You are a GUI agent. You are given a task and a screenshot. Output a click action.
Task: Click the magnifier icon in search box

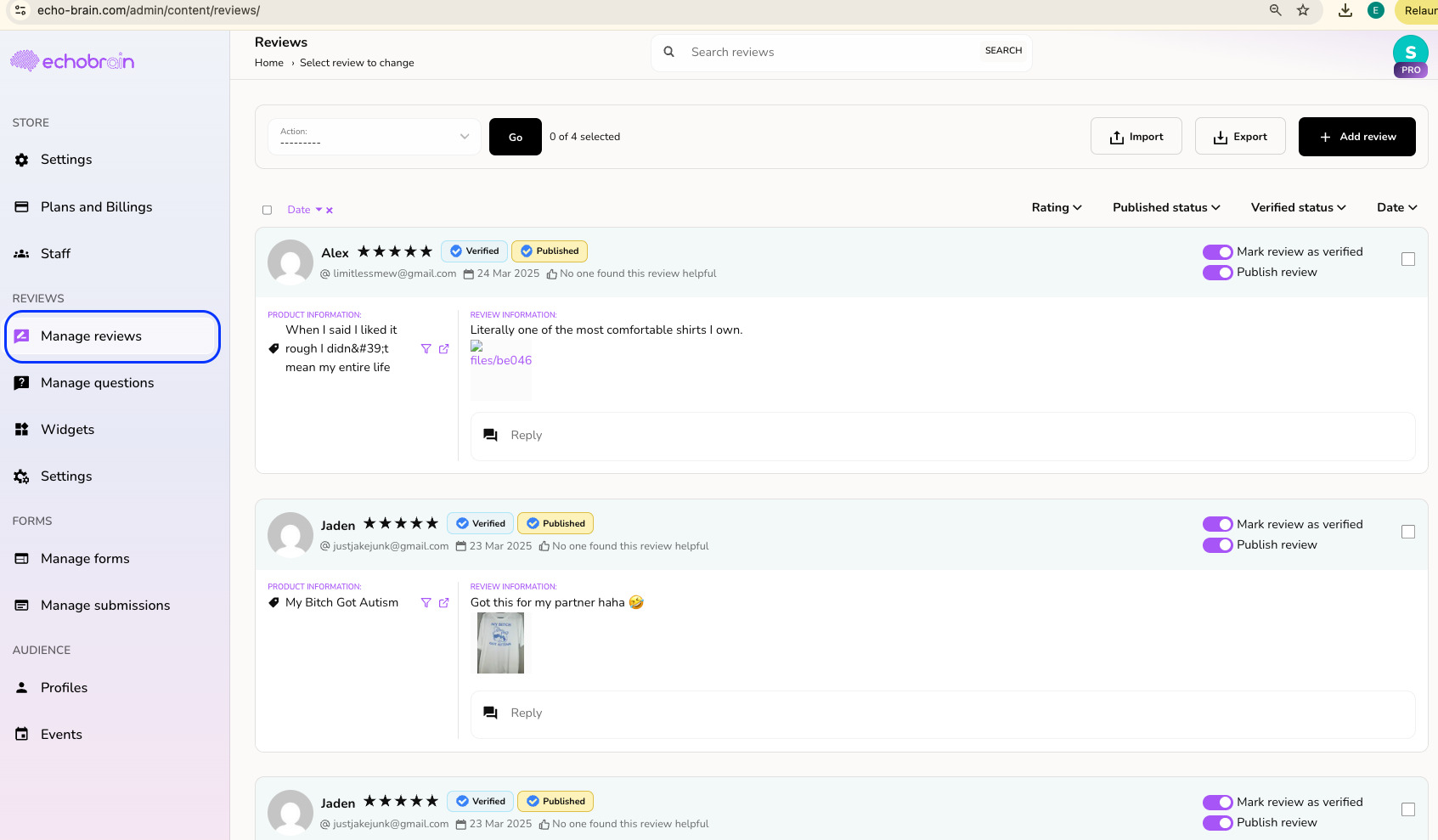click(669, 52)
